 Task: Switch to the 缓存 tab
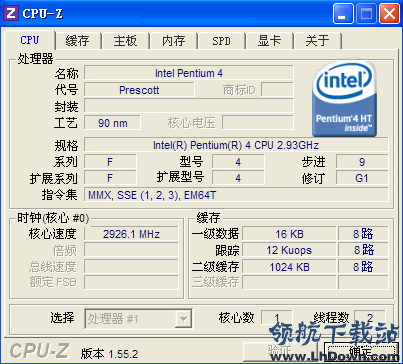point(78,41)
